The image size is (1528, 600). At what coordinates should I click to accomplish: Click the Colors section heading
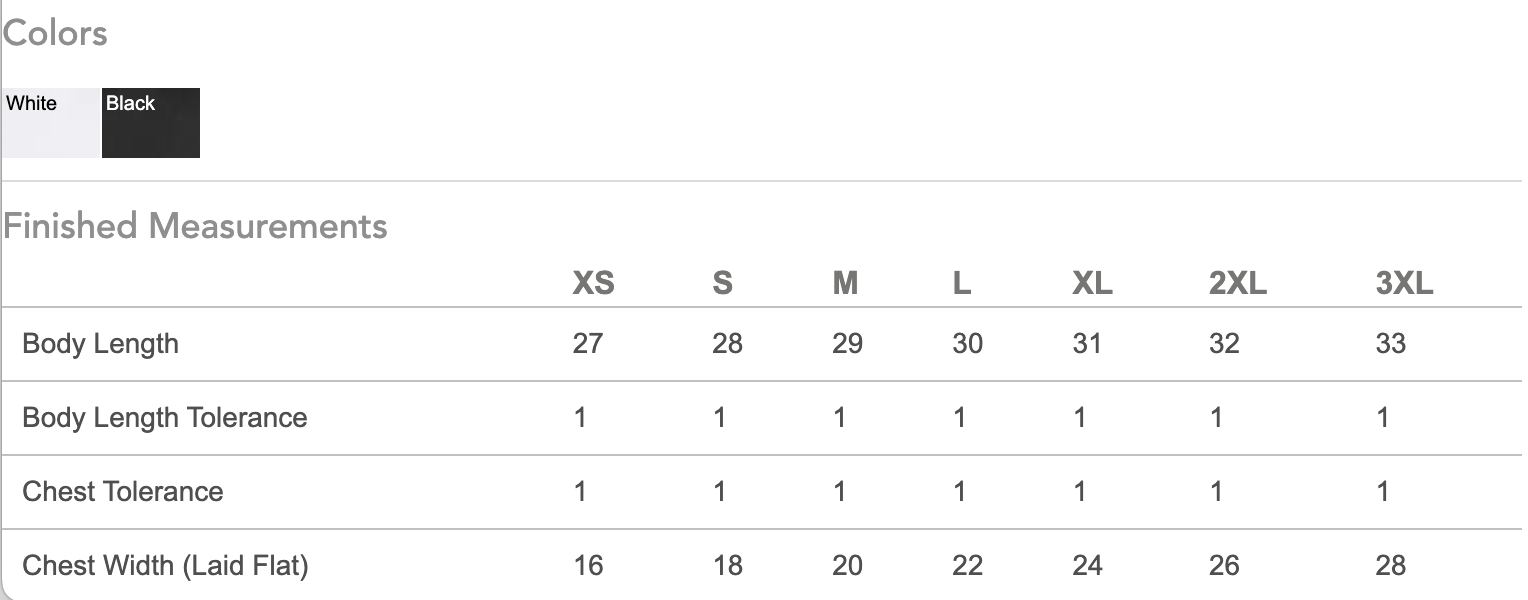click(55, 33)
